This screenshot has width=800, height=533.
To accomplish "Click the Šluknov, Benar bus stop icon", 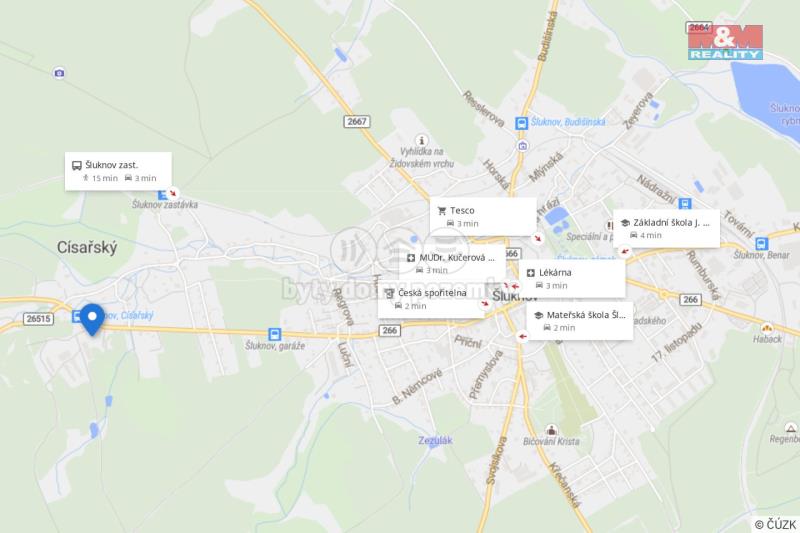I will [x=762, y=243].
